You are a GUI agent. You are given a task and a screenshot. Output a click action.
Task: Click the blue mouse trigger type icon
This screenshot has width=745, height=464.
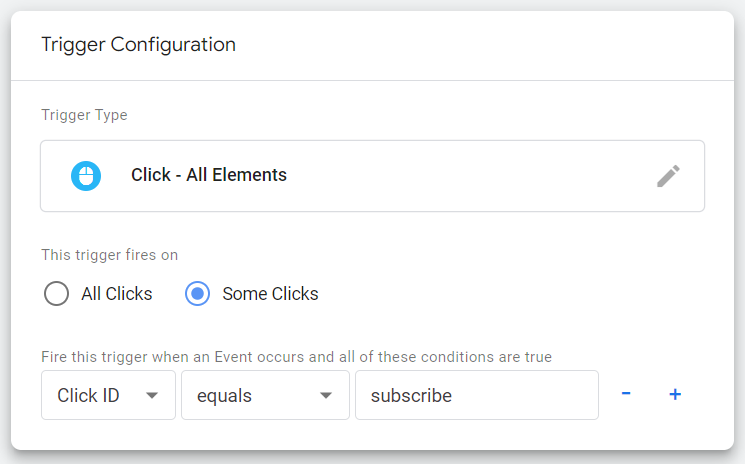86,176
